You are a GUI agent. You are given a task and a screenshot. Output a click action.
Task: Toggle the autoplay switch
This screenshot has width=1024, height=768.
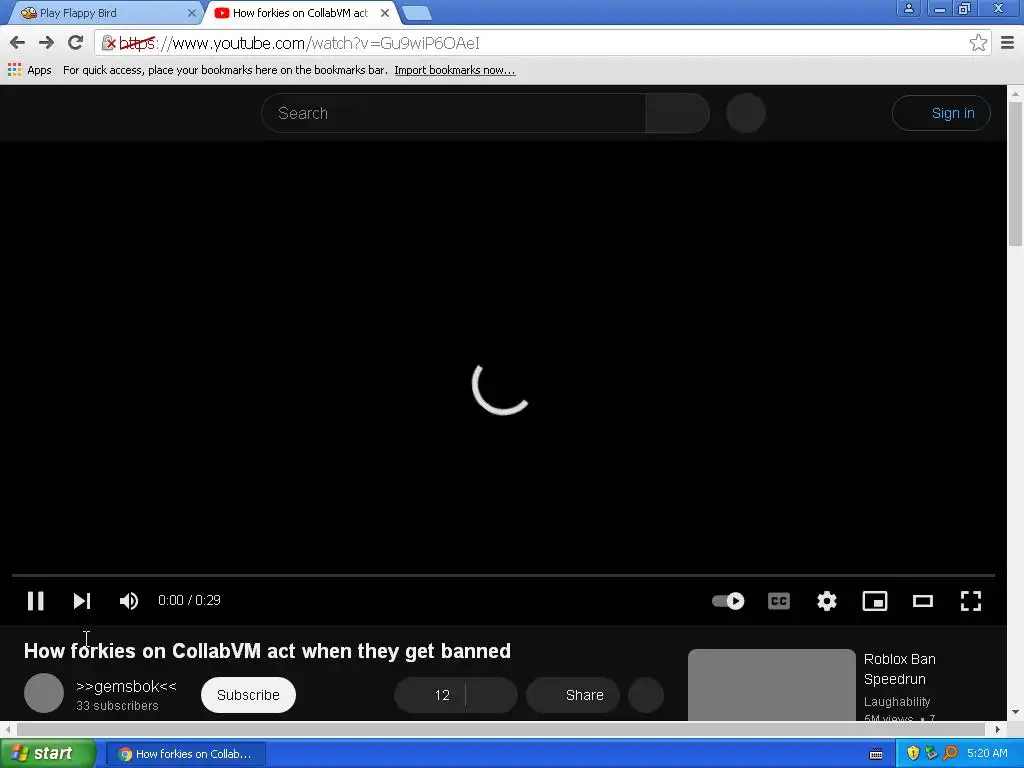point(728,600)
